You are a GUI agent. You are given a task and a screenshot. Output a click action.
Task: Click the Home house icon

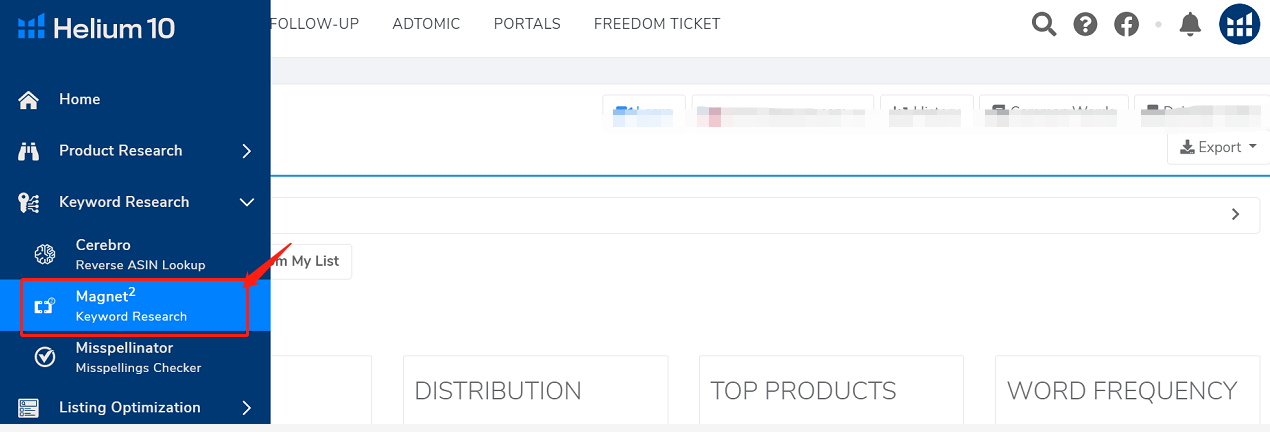(29, 99)
